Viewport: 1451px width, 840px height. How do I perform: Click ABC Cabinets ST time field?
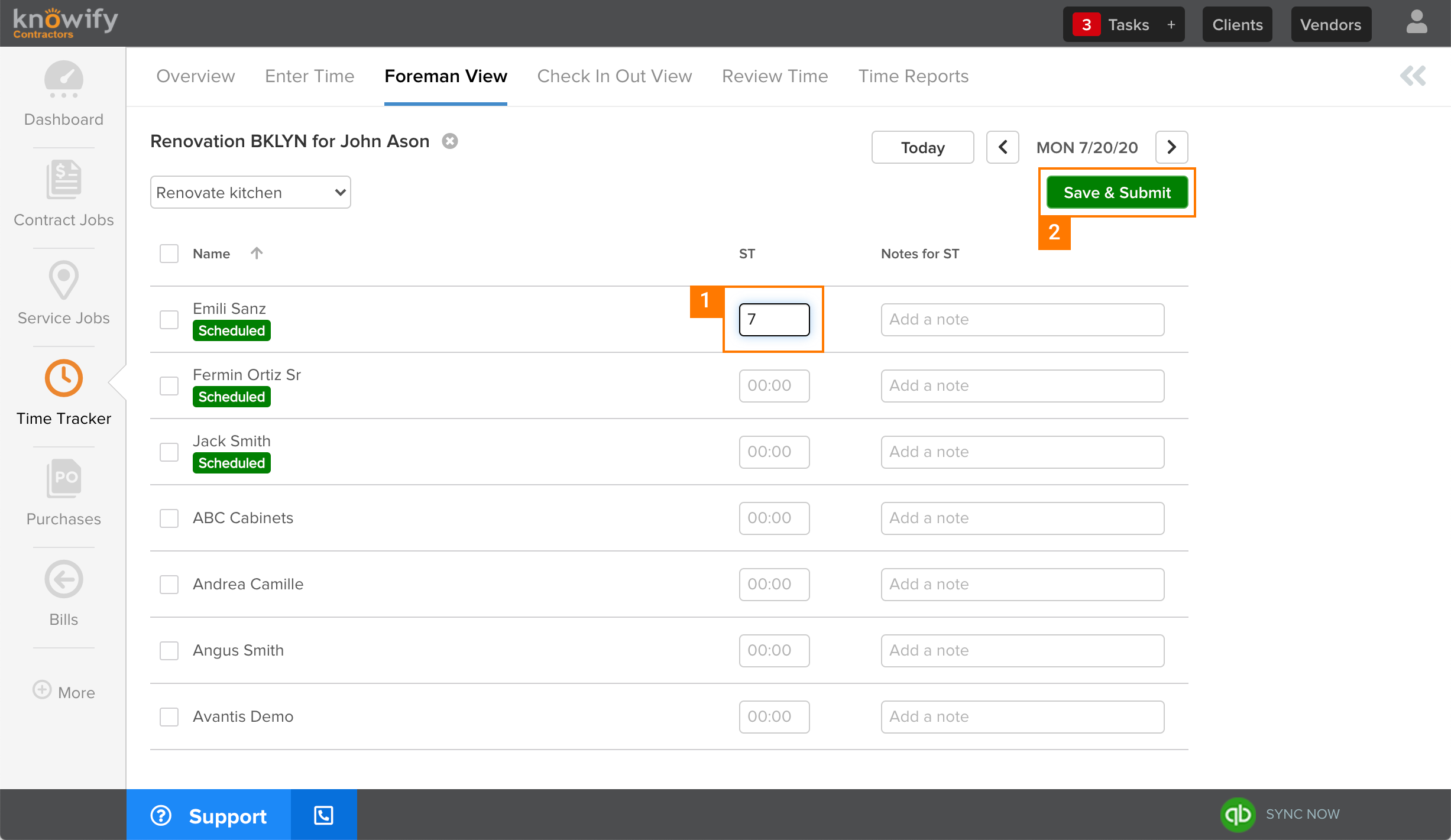tap(775, 518)
